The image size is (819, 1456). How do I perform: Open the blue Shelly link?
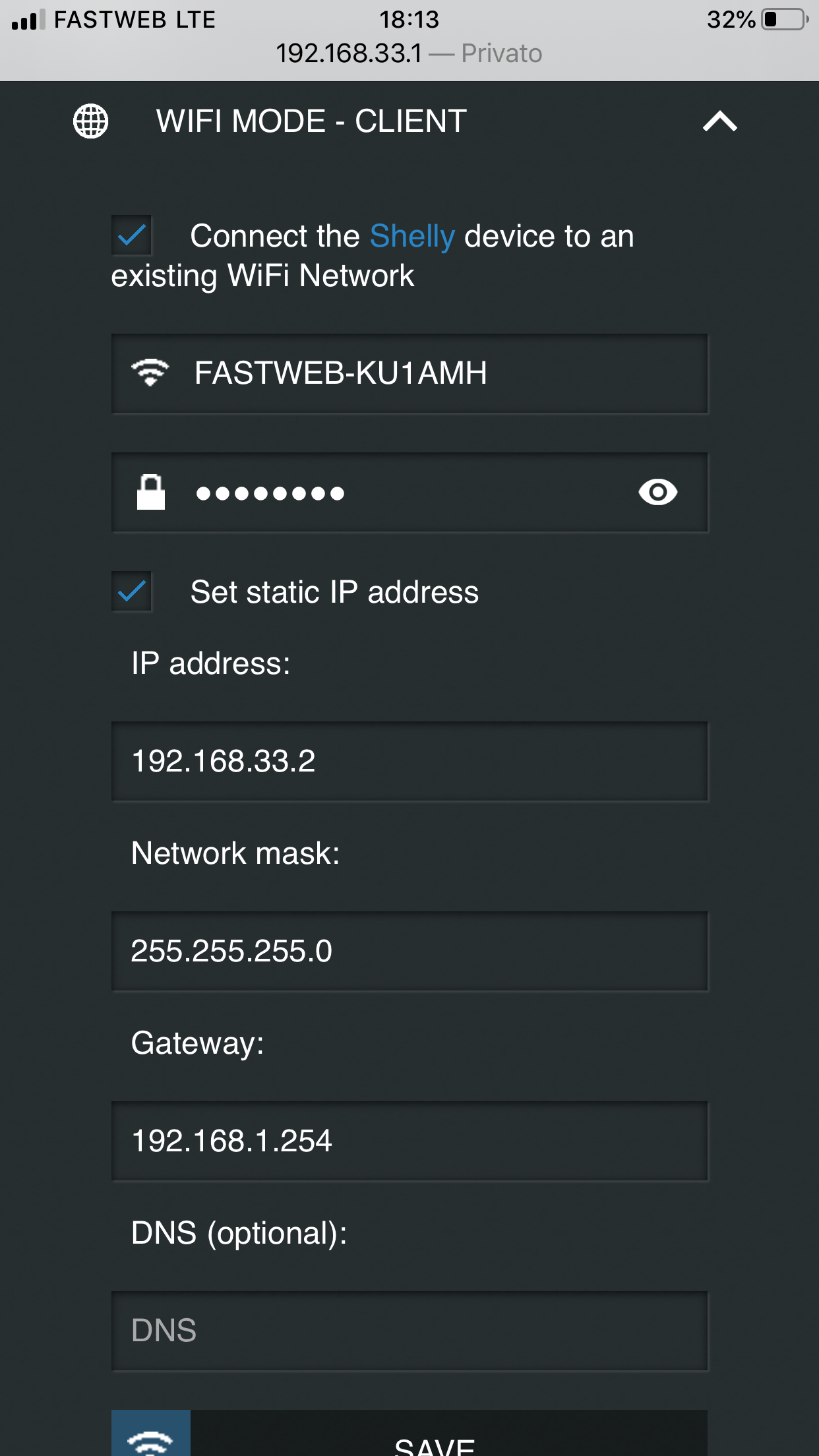pos(412,236)
